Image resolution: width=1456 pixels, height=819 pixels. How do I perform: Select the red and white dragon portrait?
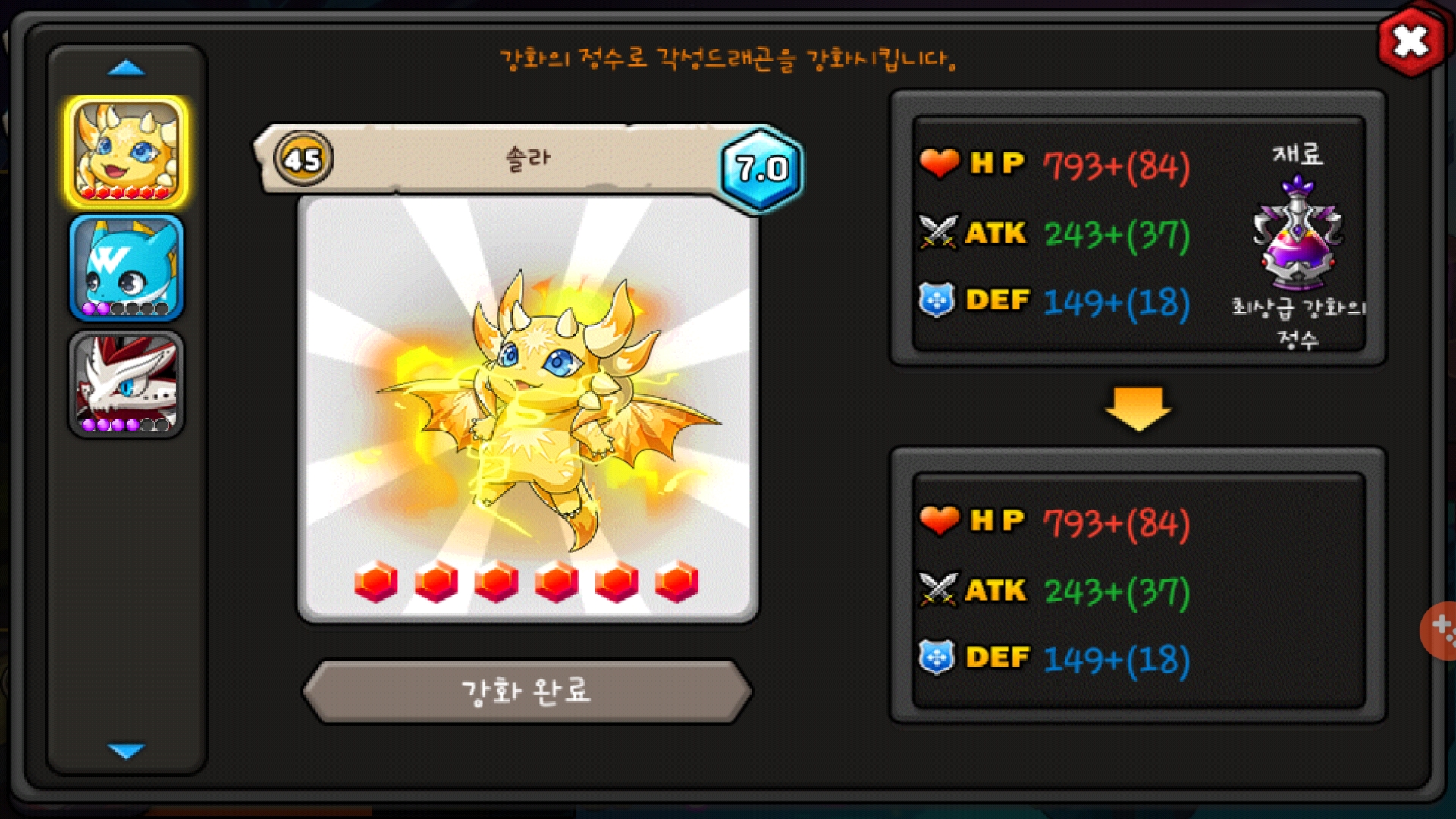127,384
